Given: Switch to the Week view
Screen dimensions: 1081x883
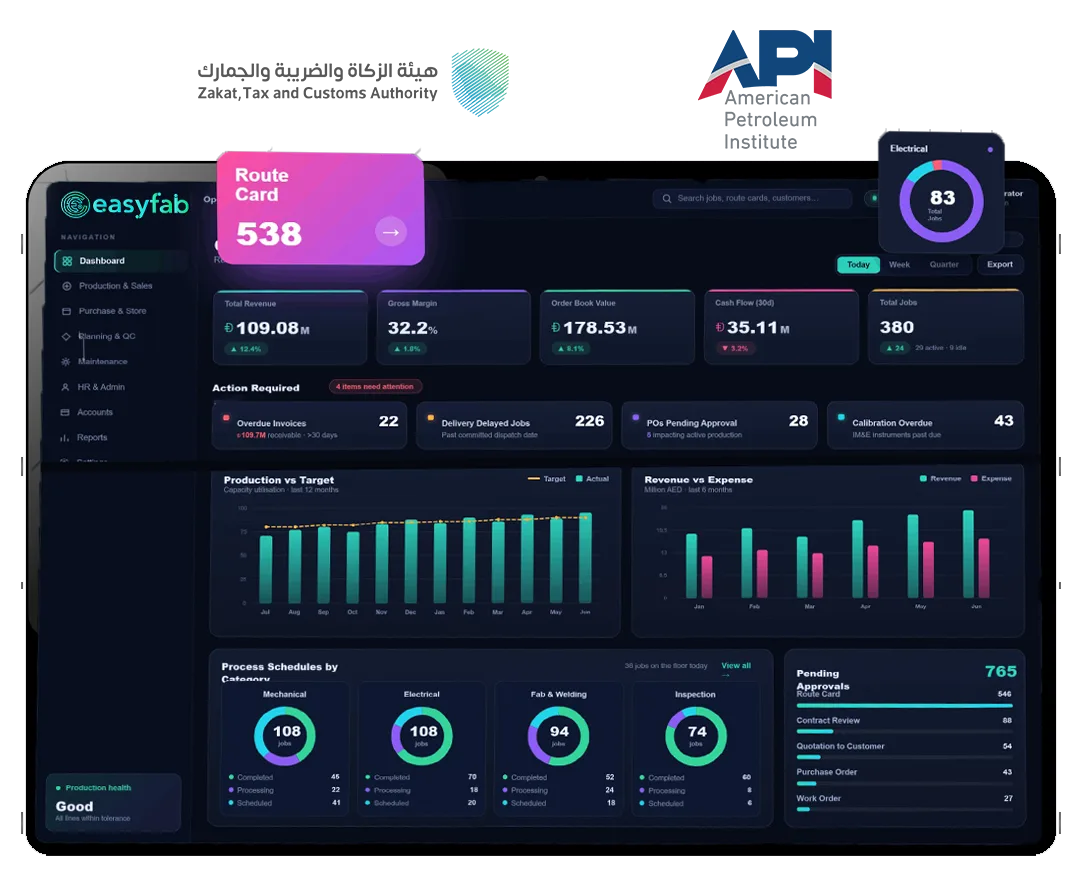Looking at the screenshot, I should coord(899,265).
